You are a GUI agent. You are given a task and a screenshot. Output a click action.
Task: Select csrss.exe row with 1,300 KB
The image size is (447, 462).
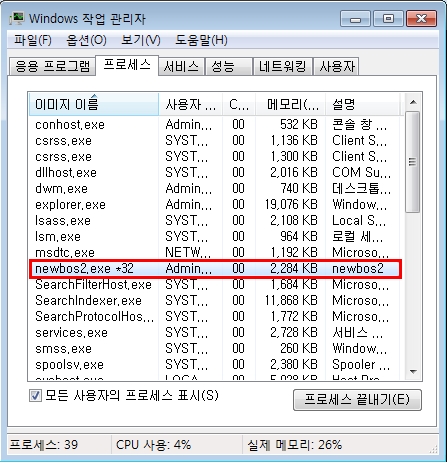(x=215, y=157)
